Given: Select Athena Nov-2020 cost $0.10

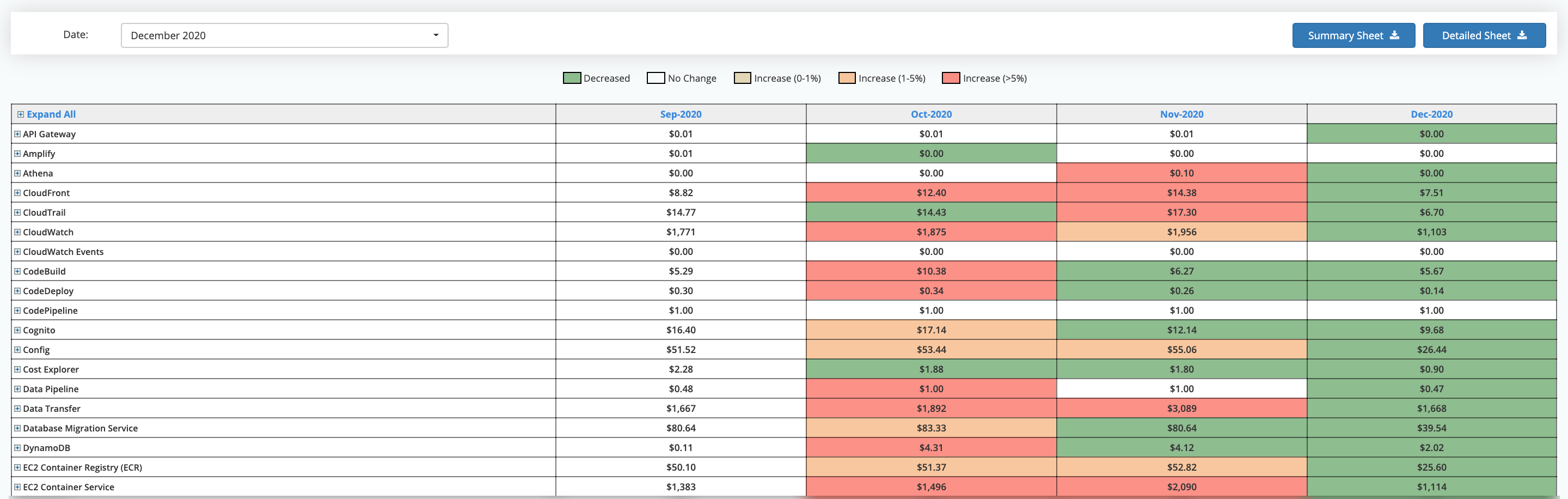Looking at the screenshot, I should click(1181, 173).
